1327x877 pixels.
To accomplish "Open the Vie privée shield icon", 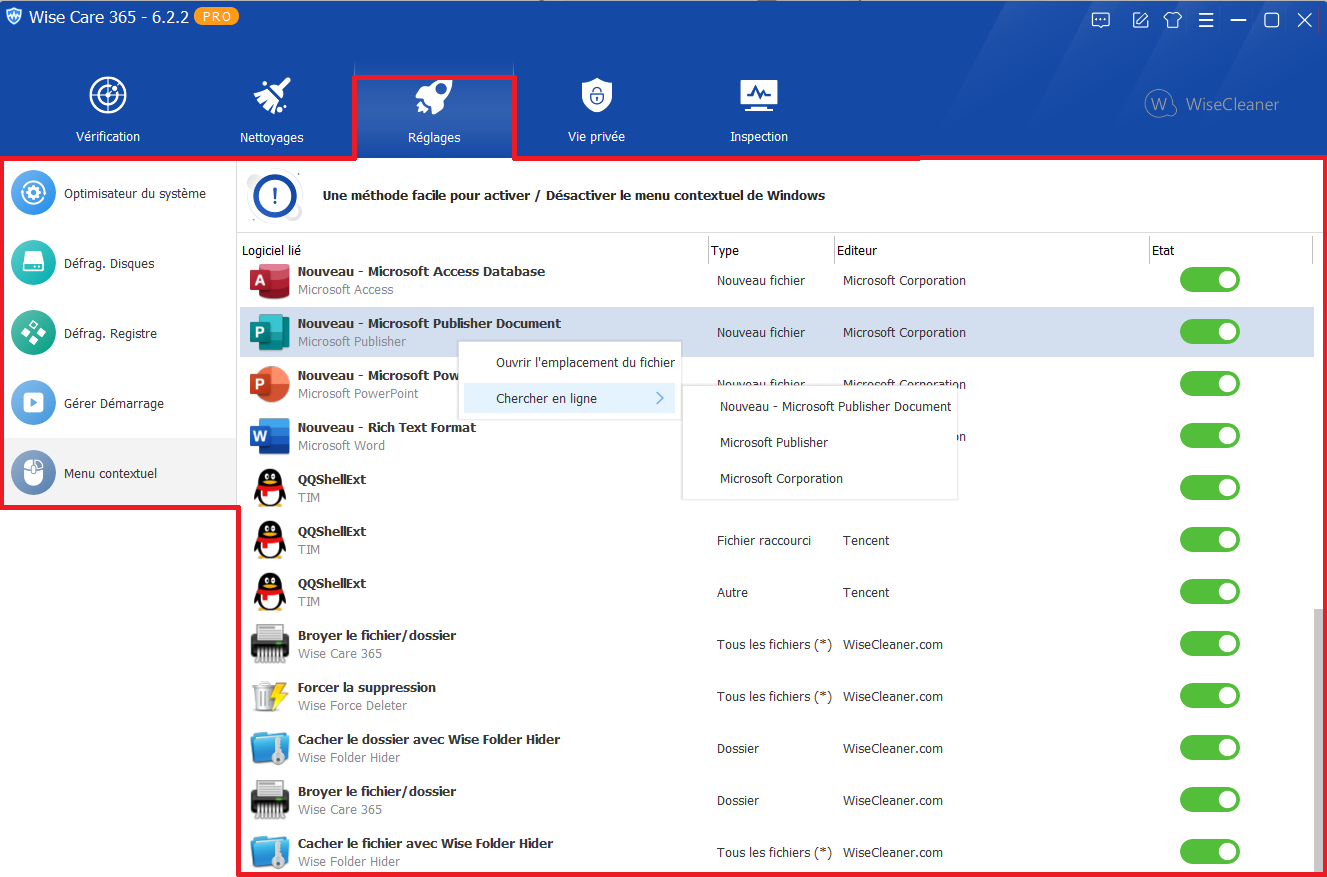I will point(596,96).
